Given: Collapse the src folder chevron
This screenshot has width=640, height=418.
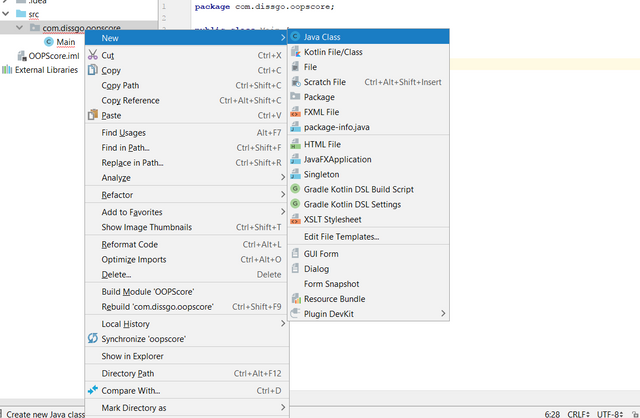Looking at the screenshot, I should 6,14.
